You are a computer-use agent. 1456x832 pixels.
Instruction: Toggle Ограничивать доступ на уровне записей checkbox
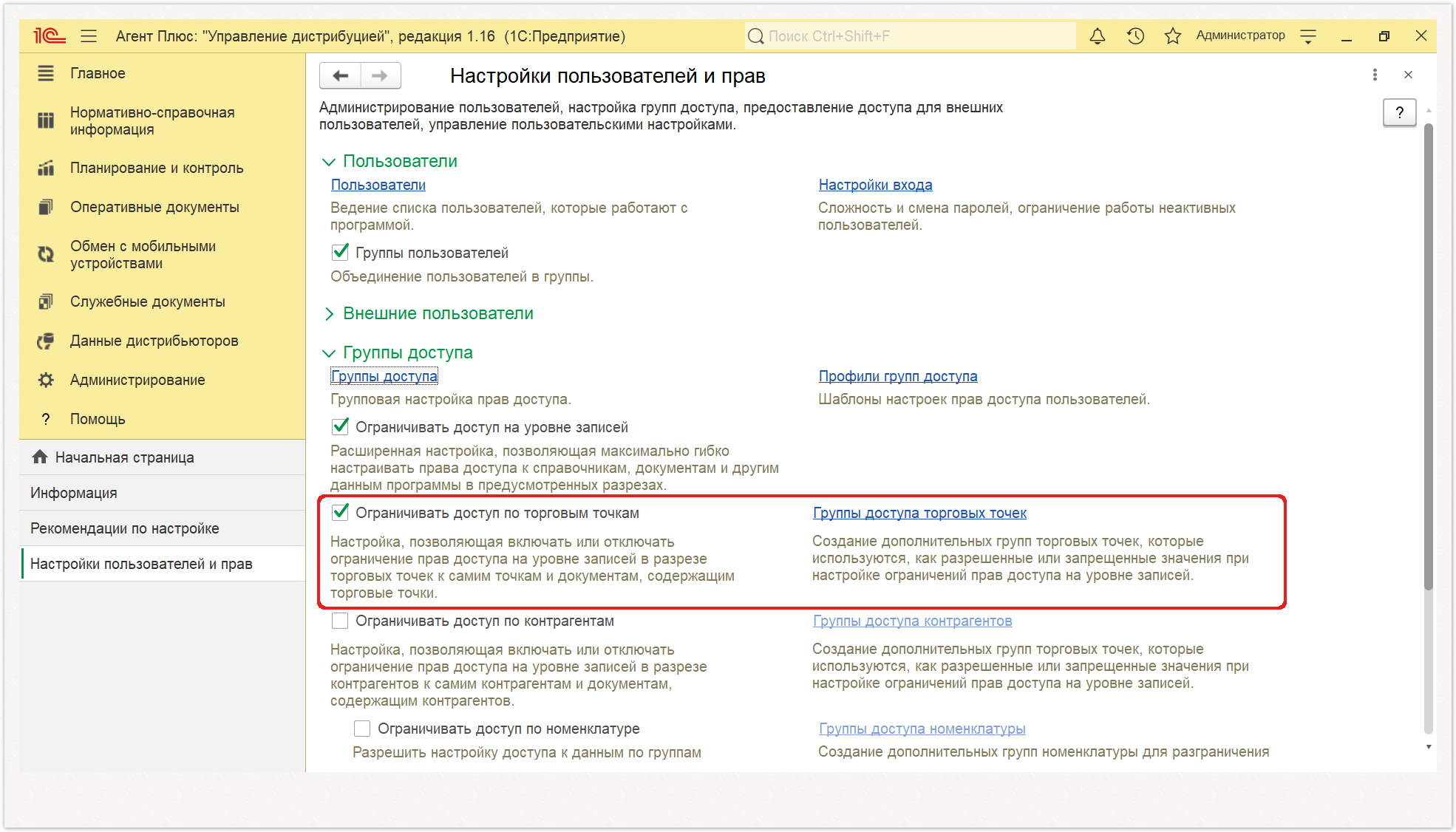pyautogui.click(x=340, y=426)
